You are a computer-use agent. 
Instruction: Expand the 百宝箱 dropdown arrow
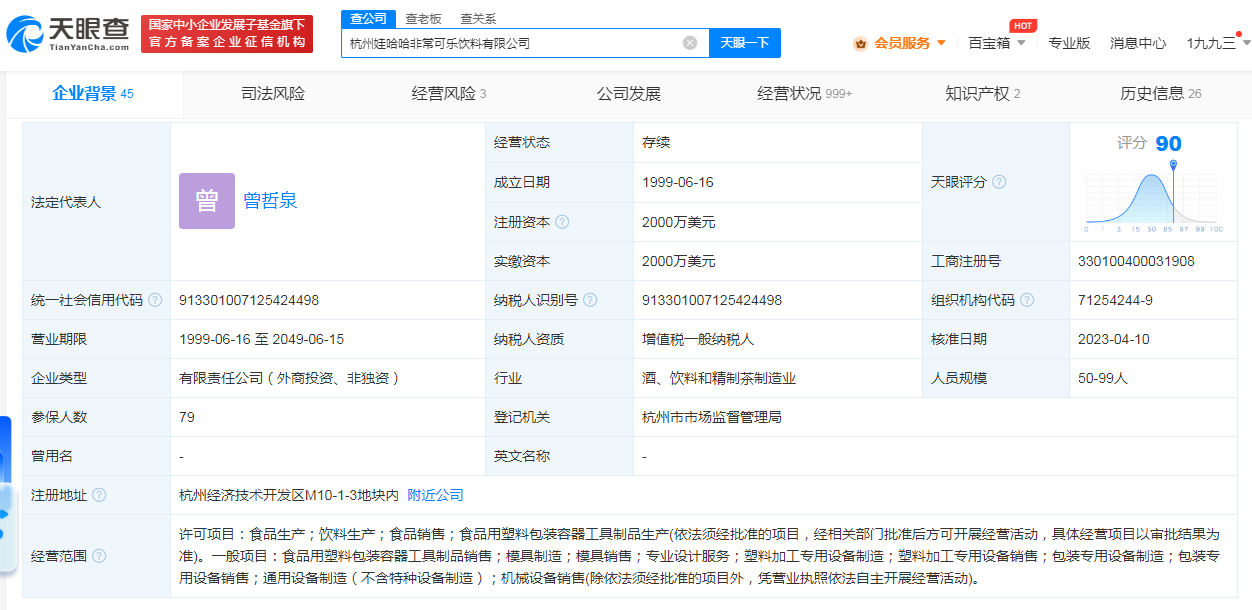pyautogui.click(x=1021, y=43)
